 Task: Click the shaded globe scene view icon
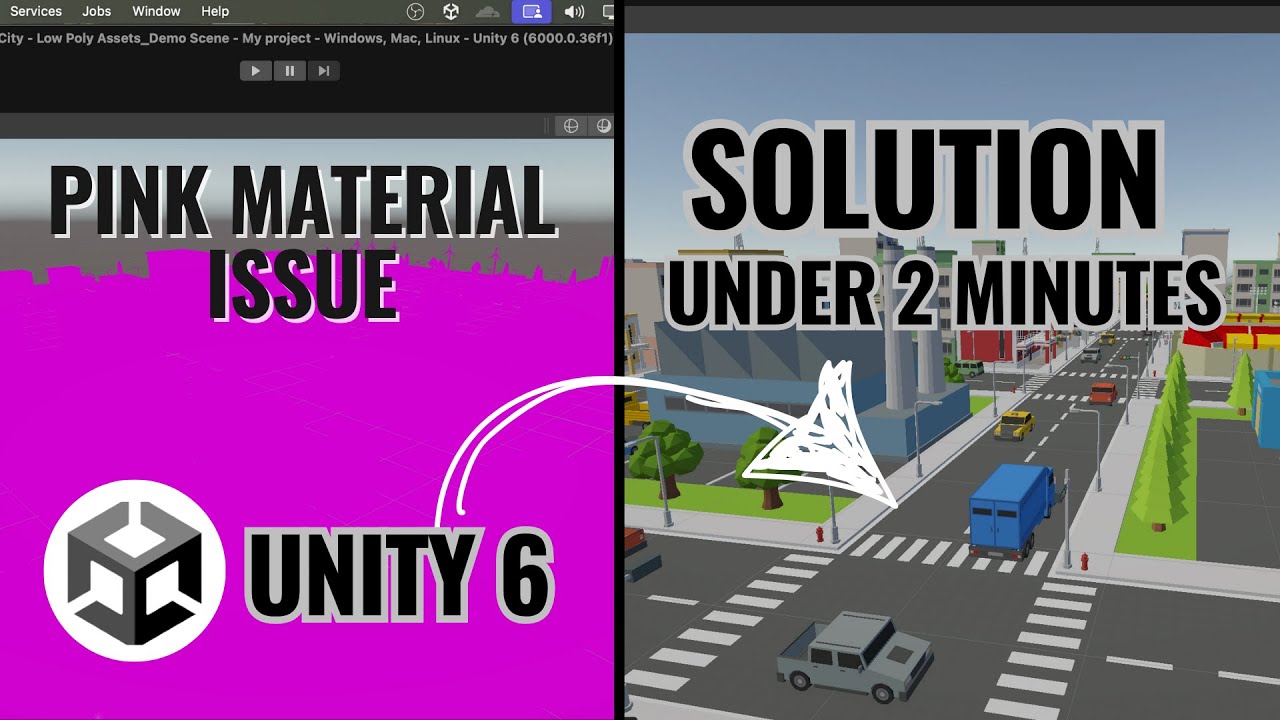click(x=603, y=126)
